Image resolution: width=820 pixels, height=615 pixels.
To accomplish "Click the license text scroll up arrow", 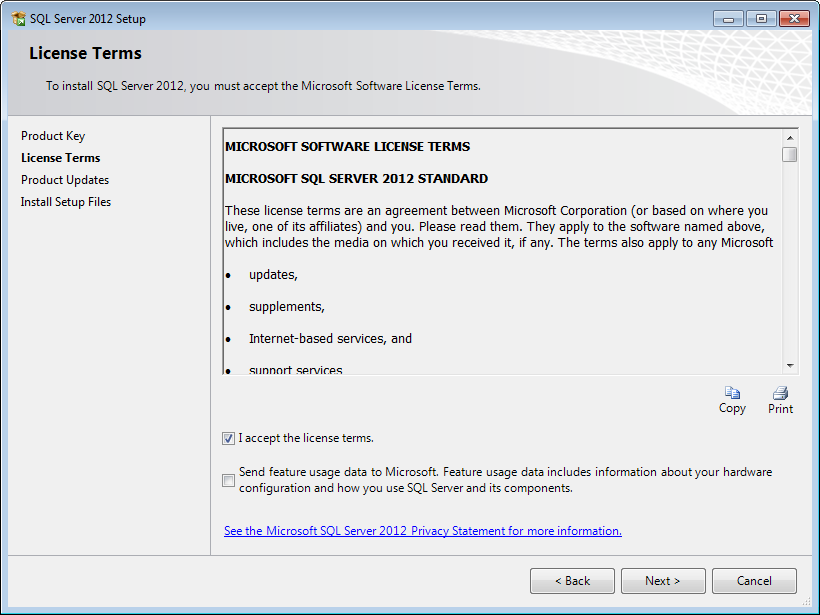I will [x=790, y=138].
